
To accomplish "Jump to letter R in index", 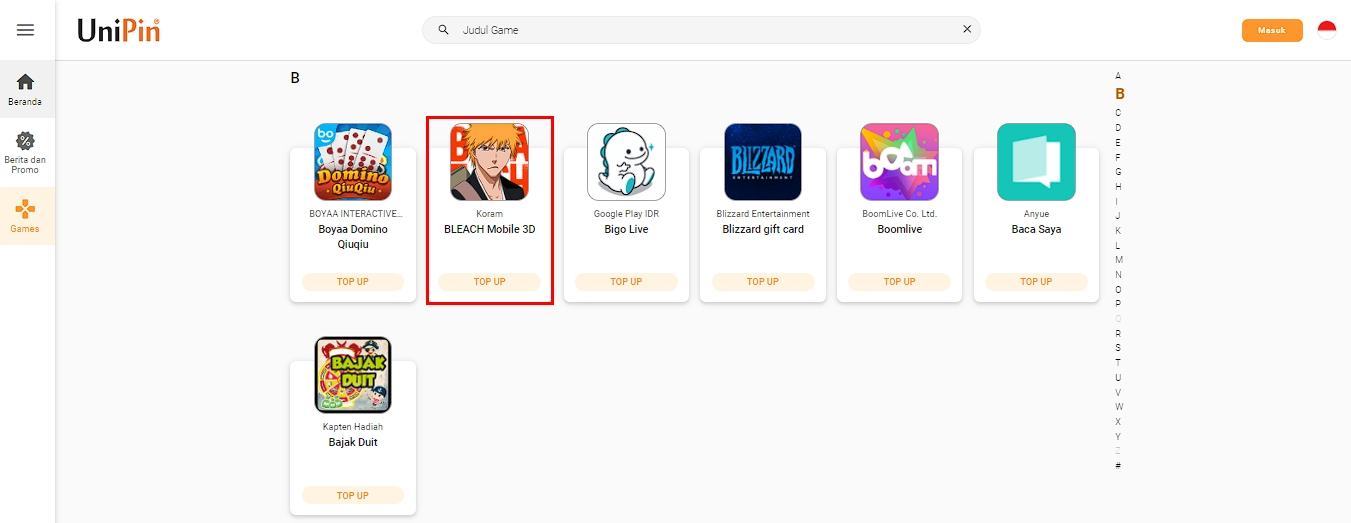I will coord(1118,333).
